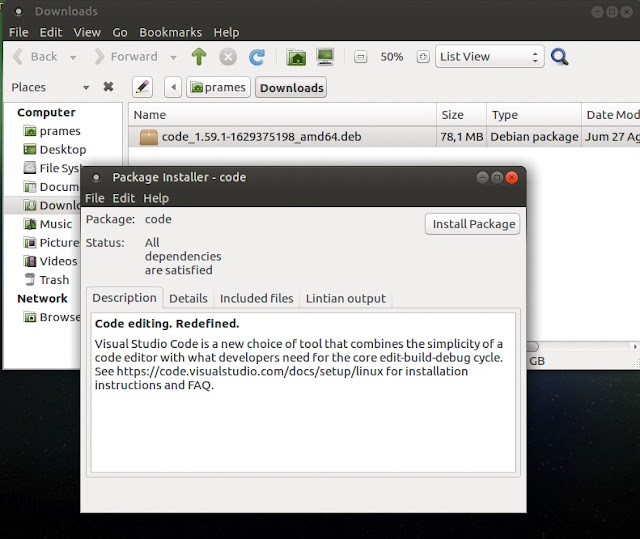Click the Stop loading icon
The width and height of the screenshot is (640, 539).
[228, 57]
